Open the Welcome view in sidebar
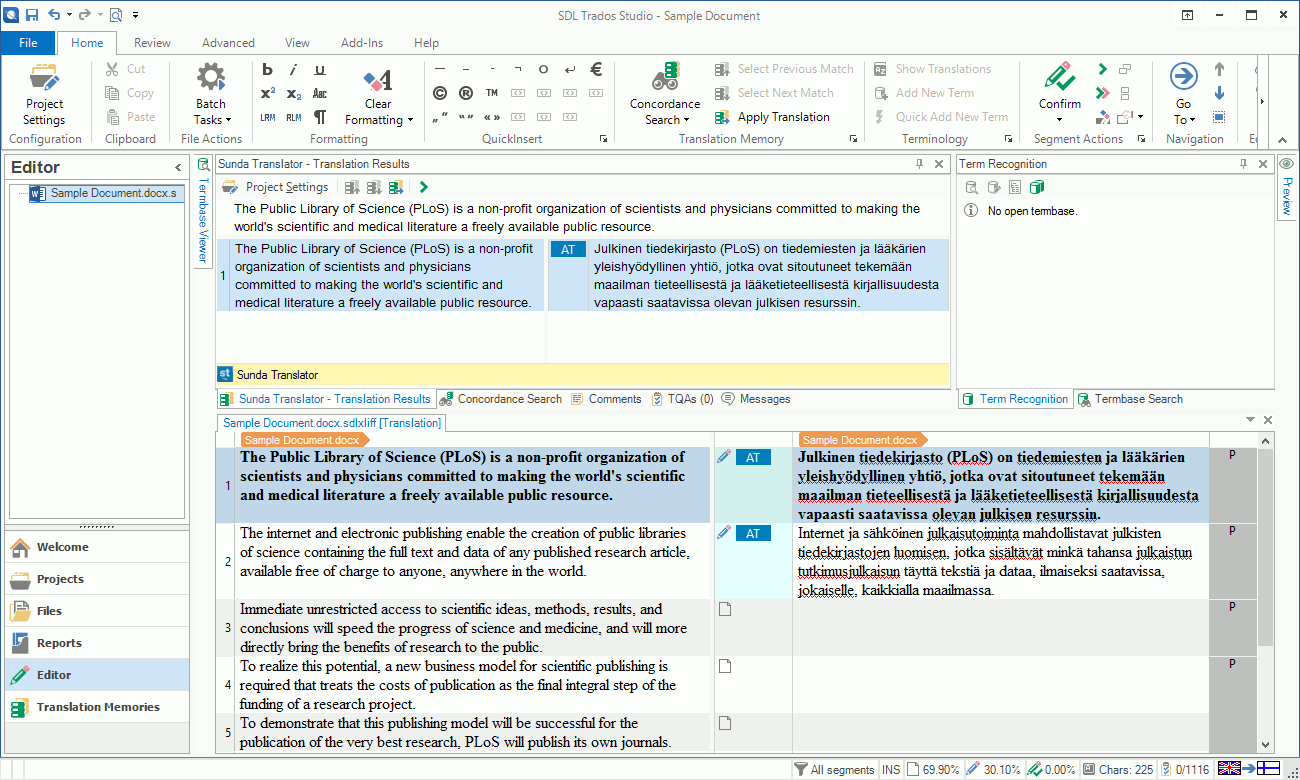This screenshot has width=1300, height=780. coord(97,547)
